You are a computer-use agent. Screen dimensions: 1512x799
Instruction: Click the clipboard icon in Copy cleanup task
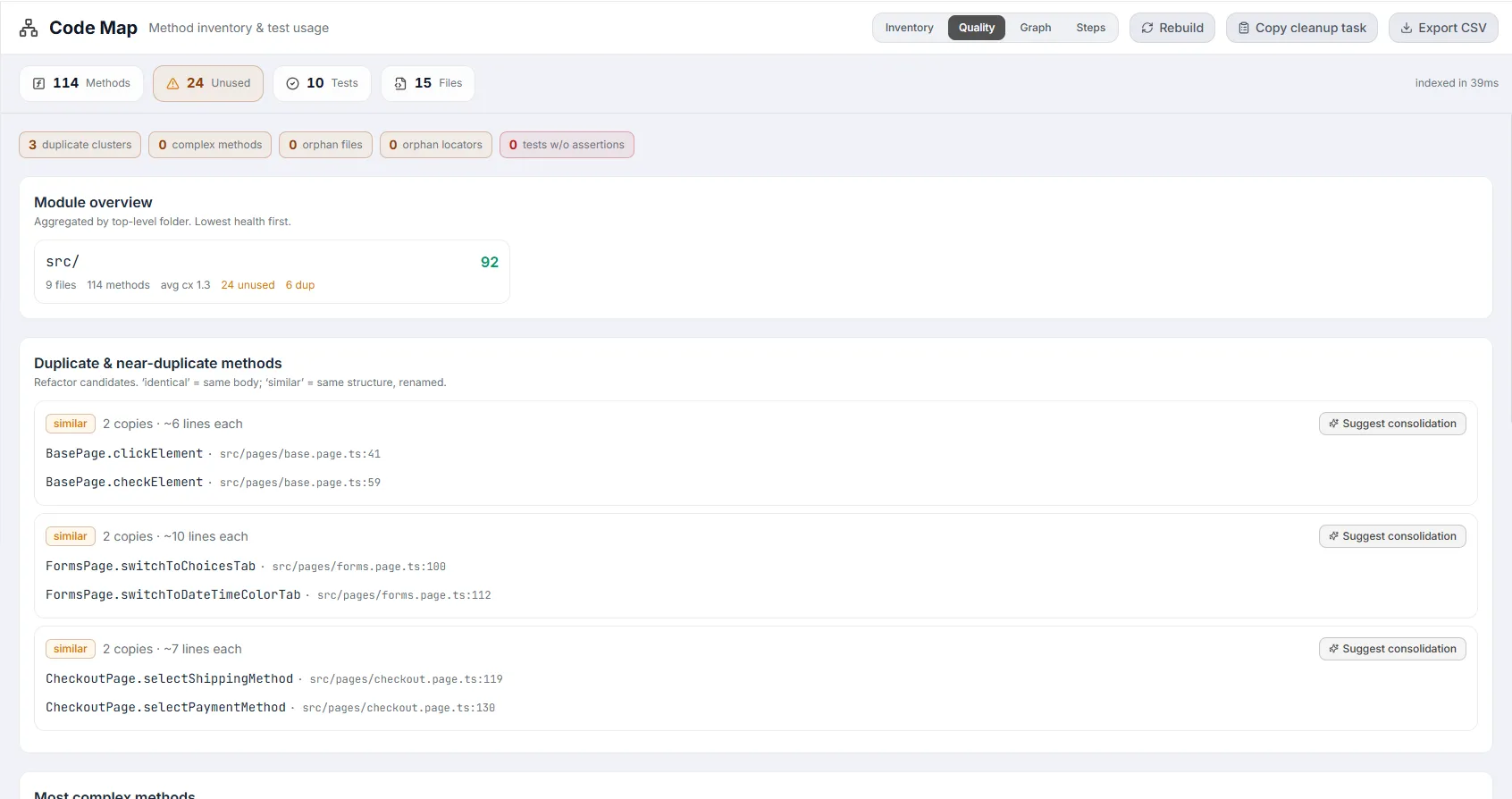pyautogui.click(x=1244, y=28)
